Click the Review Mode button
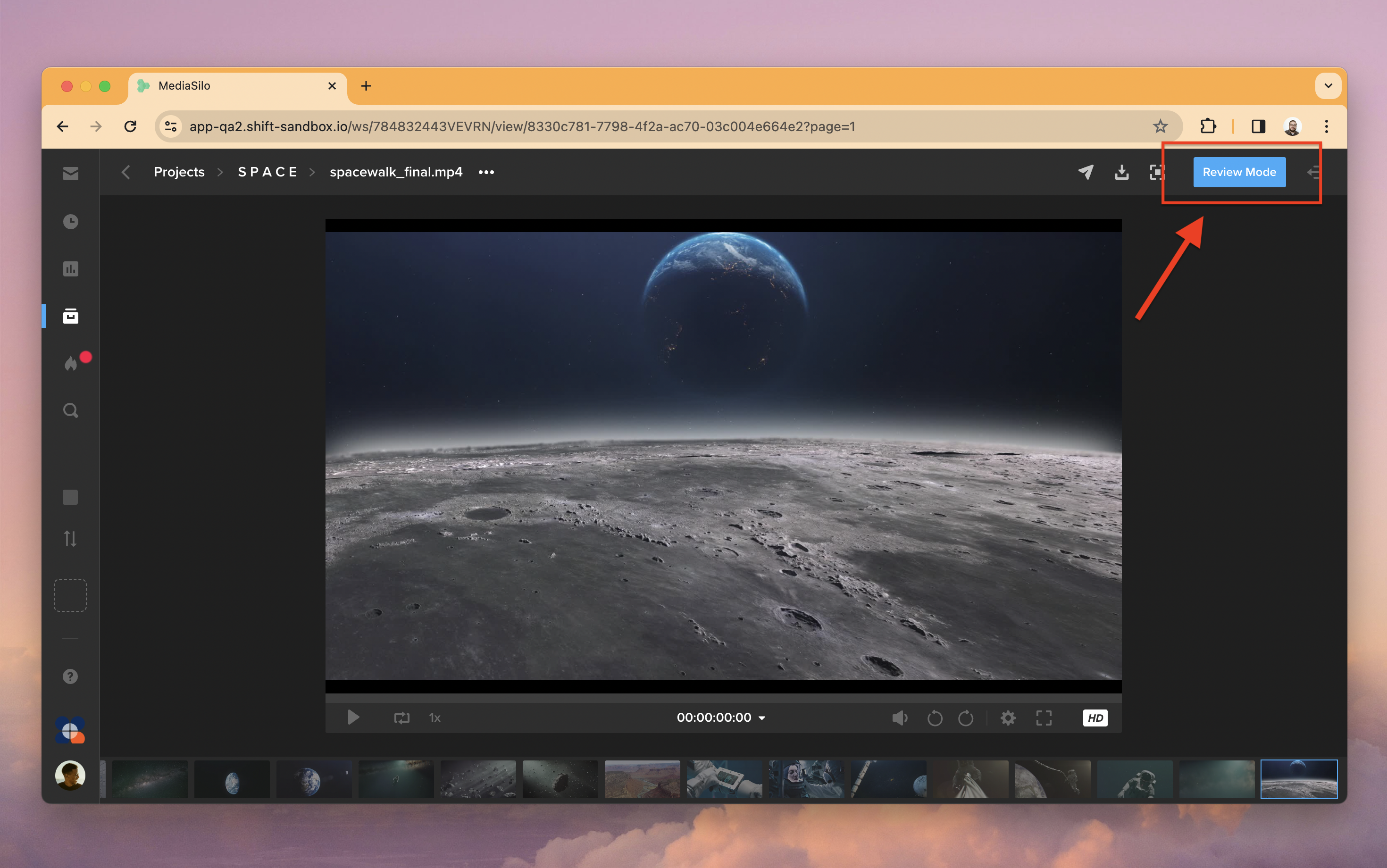 (x=1239, y=172)
